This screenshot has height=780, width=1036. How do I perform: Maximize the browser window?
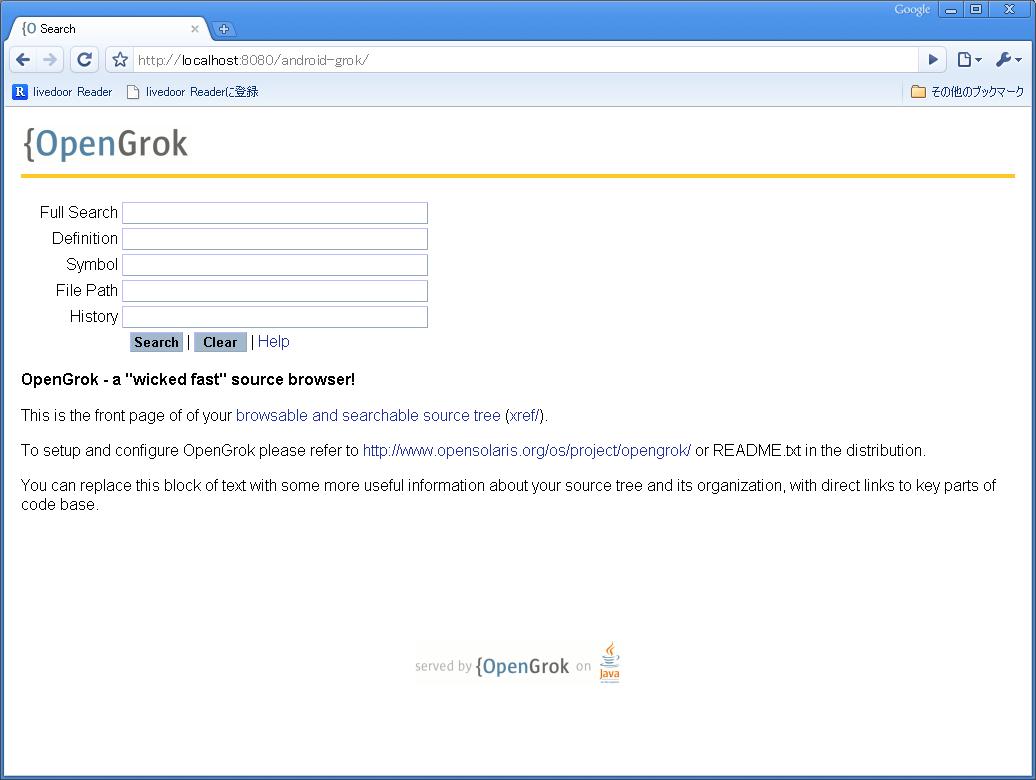tap(975, 9)
